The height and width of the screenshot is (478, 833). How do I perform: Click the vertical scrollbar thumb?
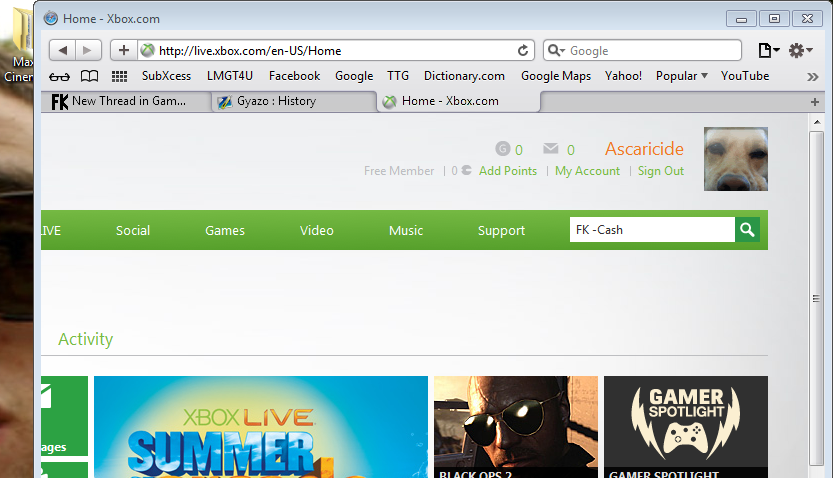click(816, 298)
